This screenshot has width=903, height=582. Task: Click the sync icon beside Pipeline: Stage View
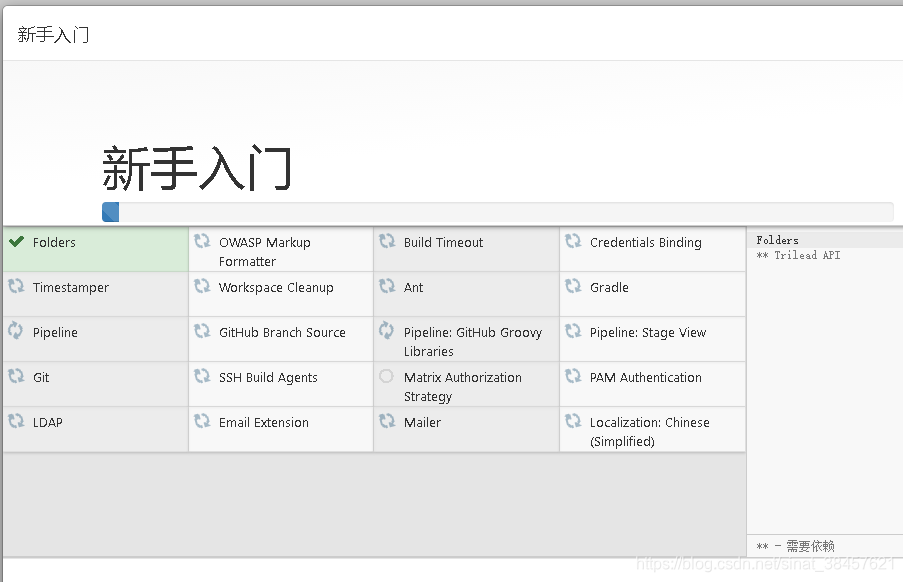(x=573, y=330)
